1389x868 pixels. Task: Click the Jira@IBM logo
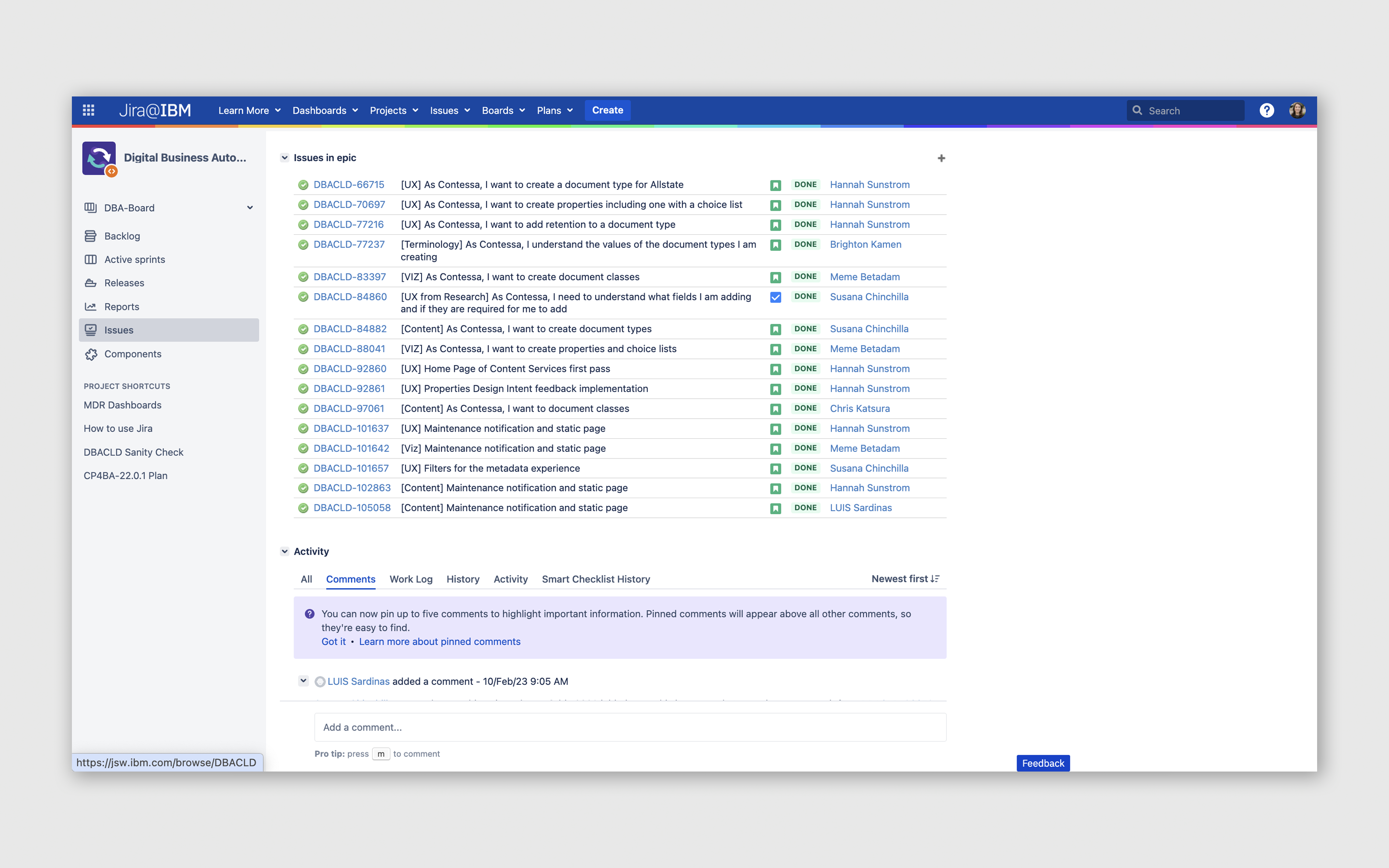155,110
